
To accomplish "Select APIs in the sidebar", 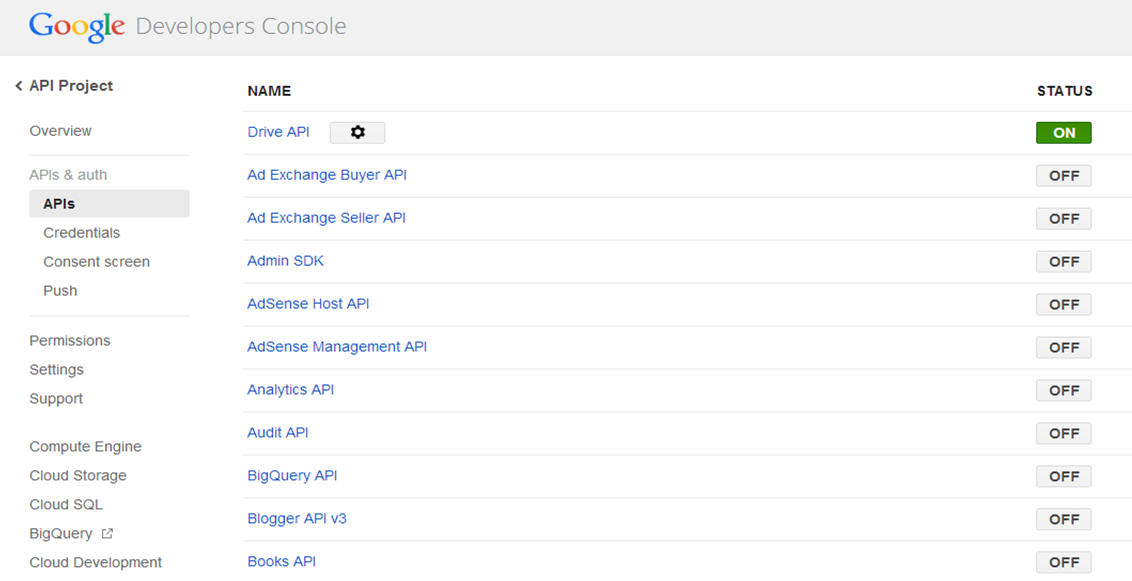I will coord(109,204).
